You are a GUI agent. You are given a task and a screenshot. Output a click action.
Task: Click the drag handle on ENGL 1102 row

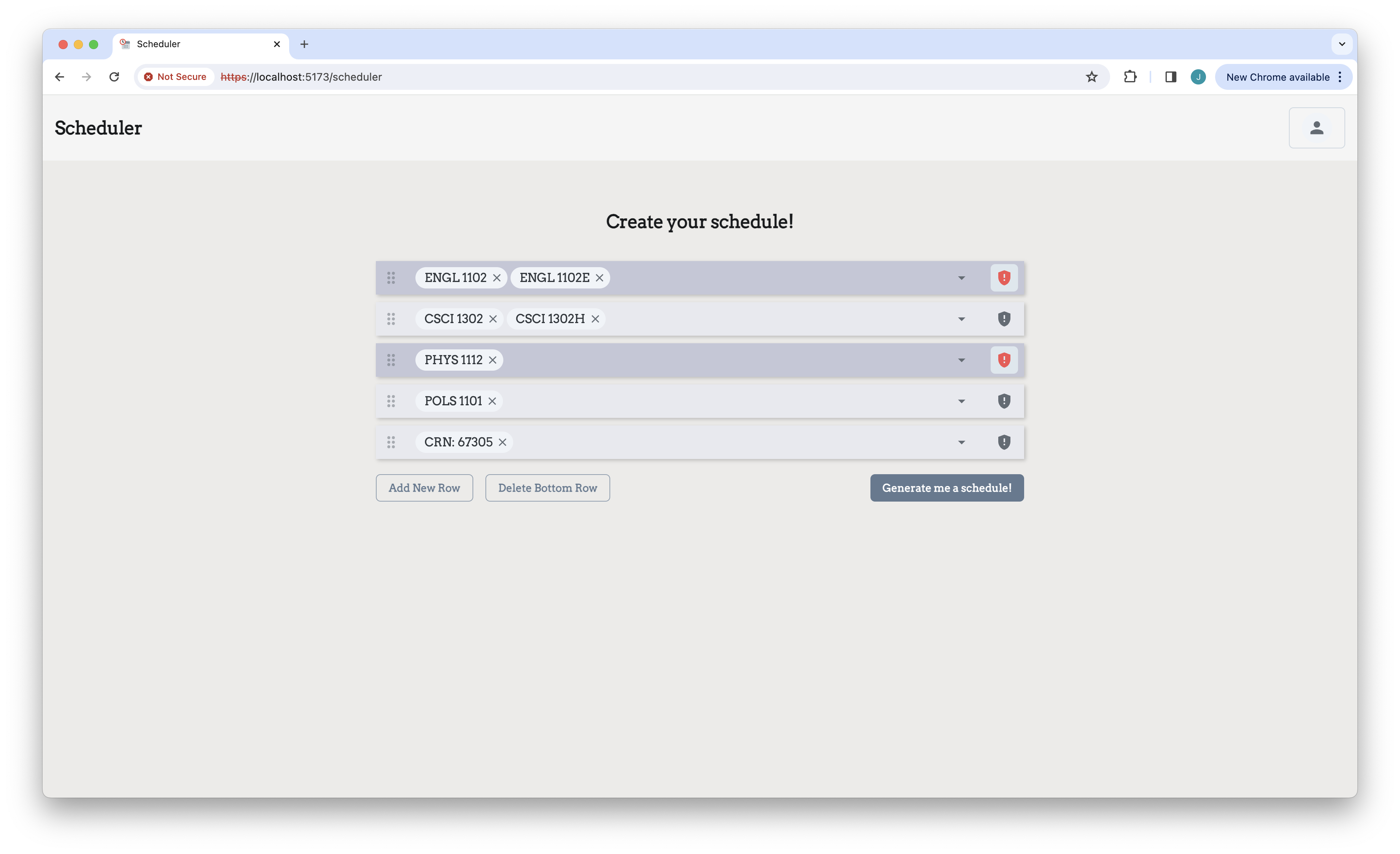[x=391, y=278]
